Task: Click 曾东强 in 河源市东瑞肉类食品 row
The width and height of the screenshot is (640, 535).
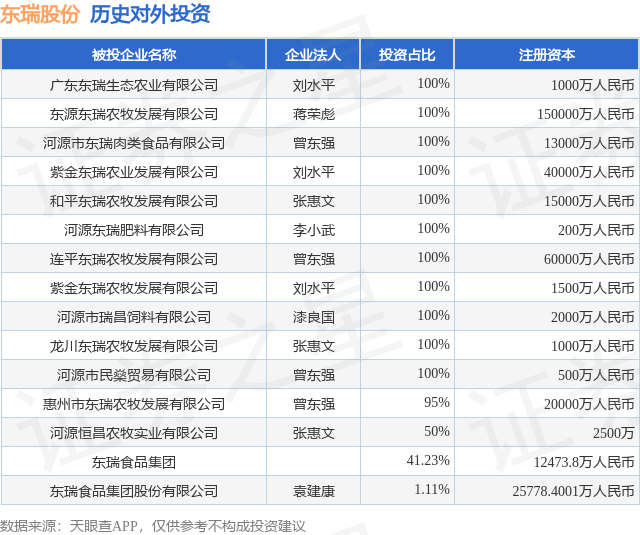Action: pos(313,143)
